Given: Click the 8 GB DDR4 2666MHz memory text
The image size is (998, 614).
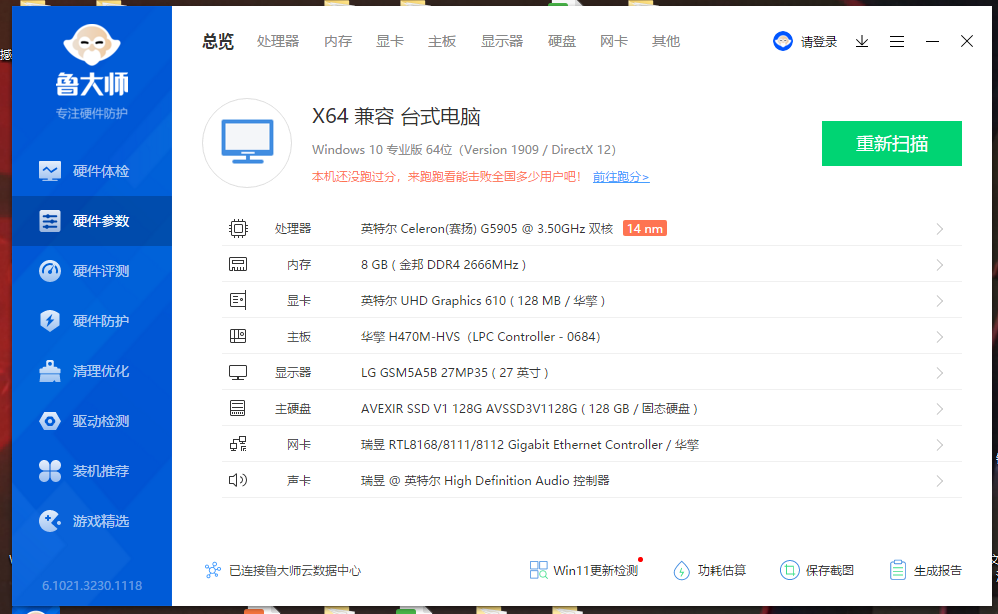Looking at the screenshot, I should click(444, 265).
